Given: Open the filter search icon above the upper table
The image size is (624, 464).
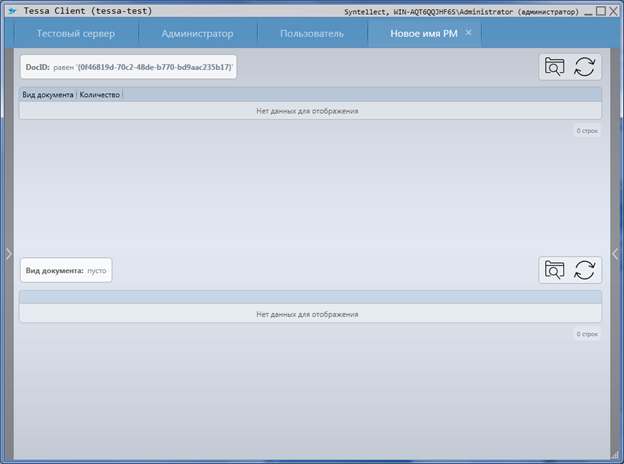Looking at the screenshot, I should [x=555, y=67].
